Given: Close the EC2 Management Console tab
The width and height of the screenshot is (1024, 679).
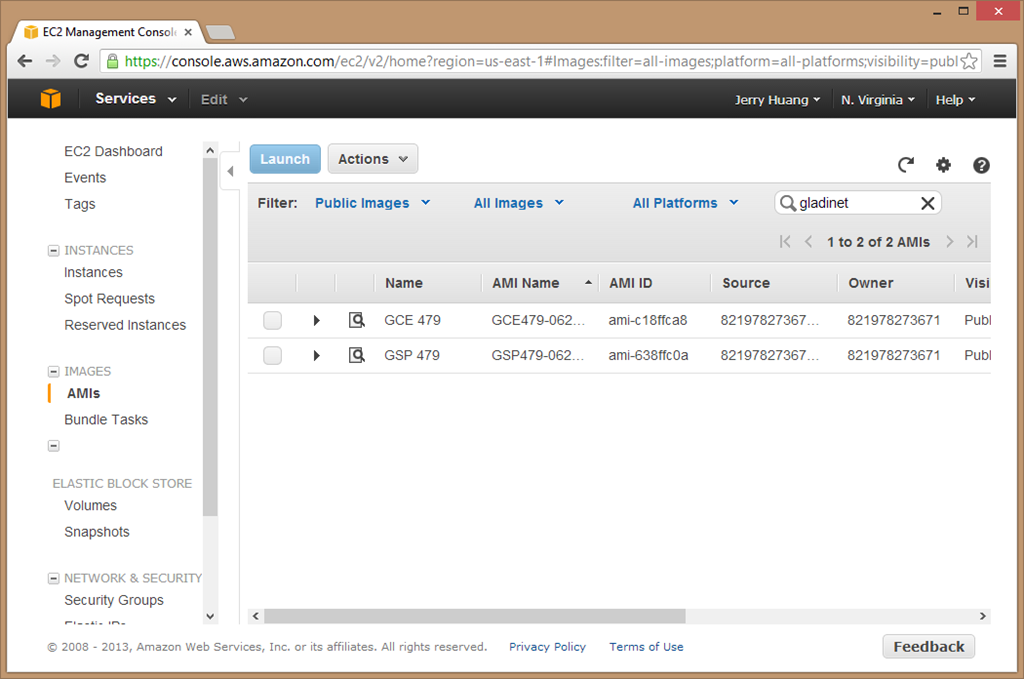Looking at the screenshot, I should click(188, 32).
